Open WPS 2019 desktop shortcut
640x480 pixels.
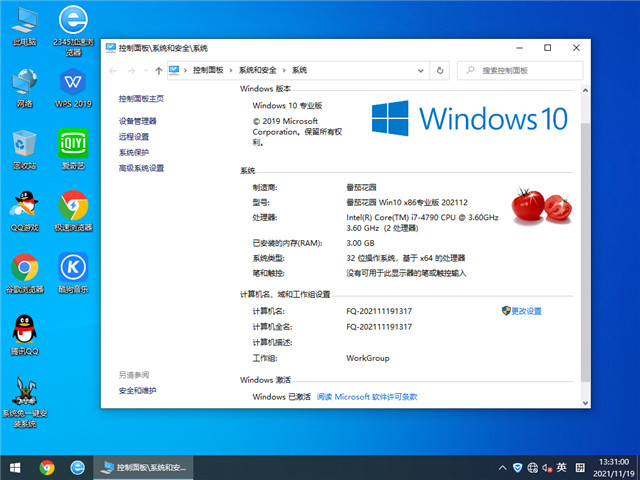click(73, 88)
